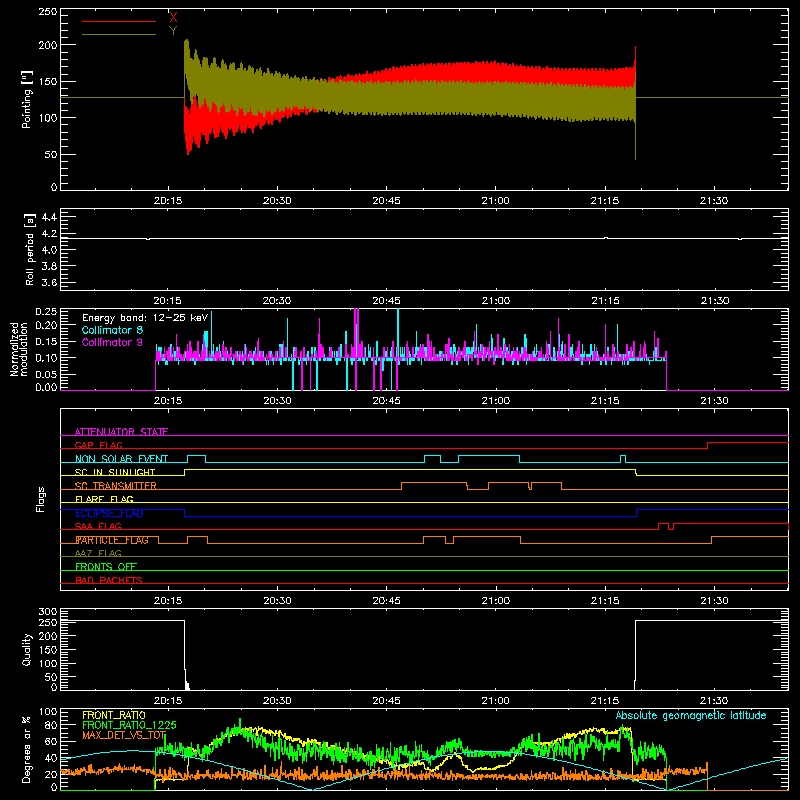Select the GAP_FLAG label
Image resolution: width=800 pixels, height=800 pixels.
[x=98, y=445]
